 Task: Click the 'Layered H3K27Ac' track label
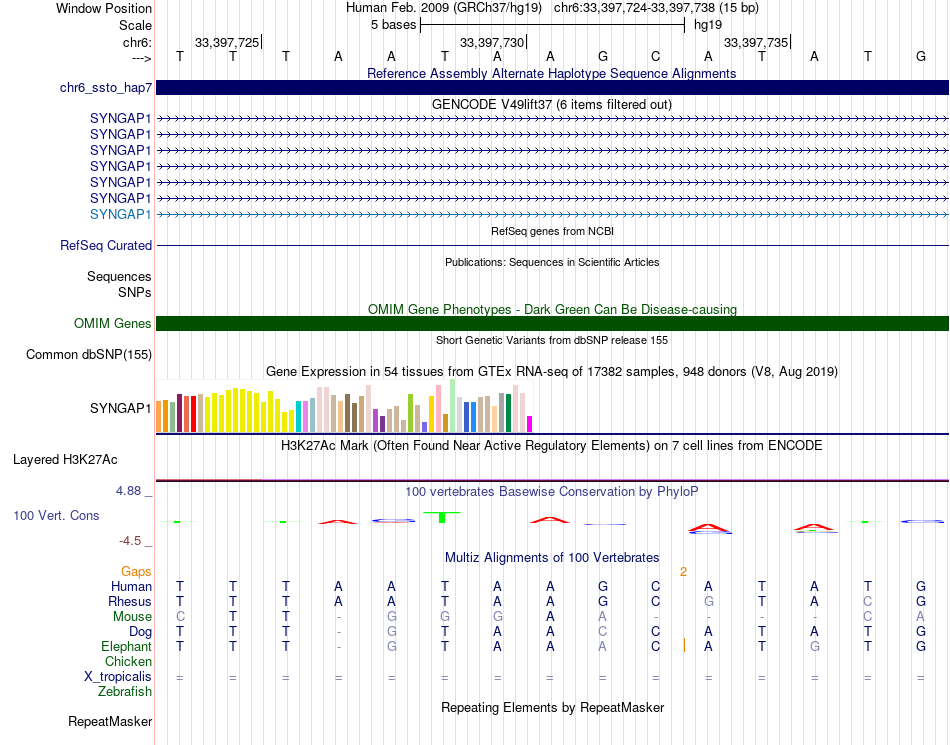65,460
